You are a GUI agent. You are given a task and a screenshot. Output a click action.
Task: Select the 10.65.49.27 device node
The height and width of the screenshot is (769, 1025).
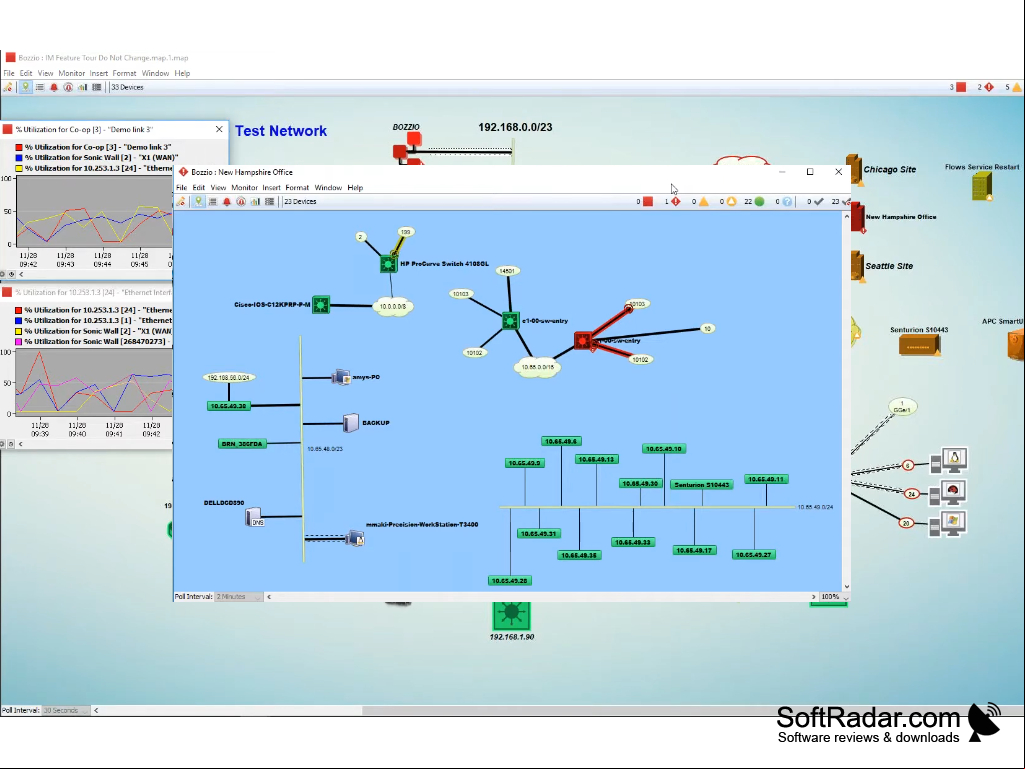(x=754, y=555)
